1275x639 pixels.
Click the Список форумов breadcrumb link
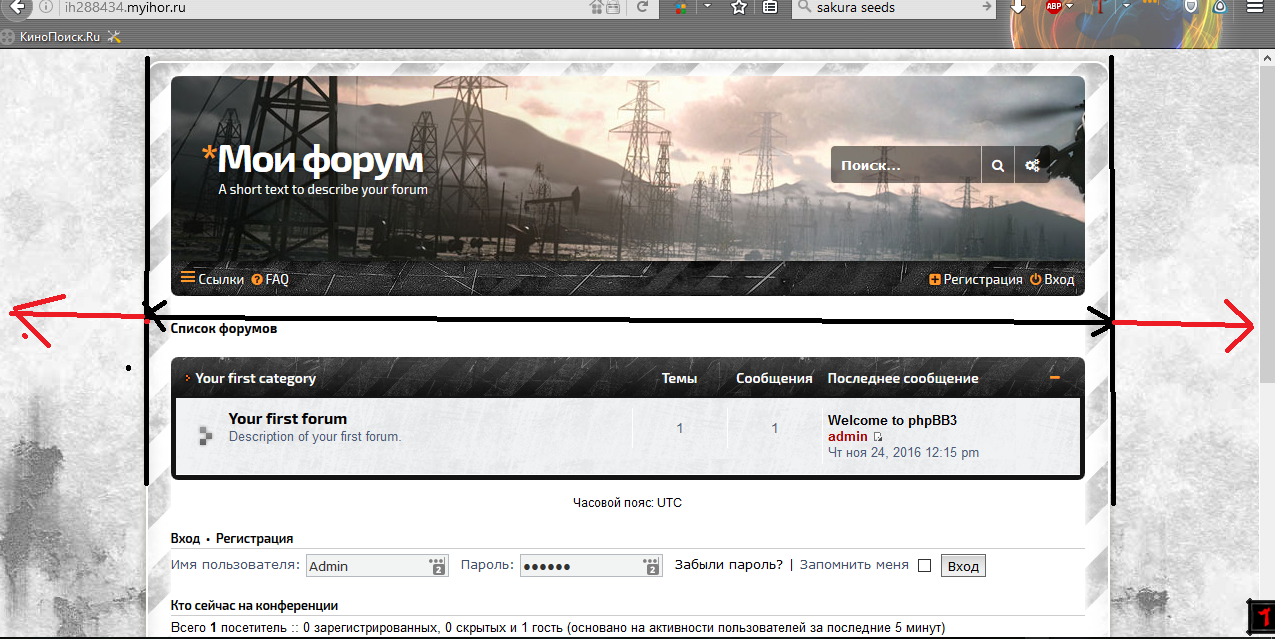click(x=224, y=328)
